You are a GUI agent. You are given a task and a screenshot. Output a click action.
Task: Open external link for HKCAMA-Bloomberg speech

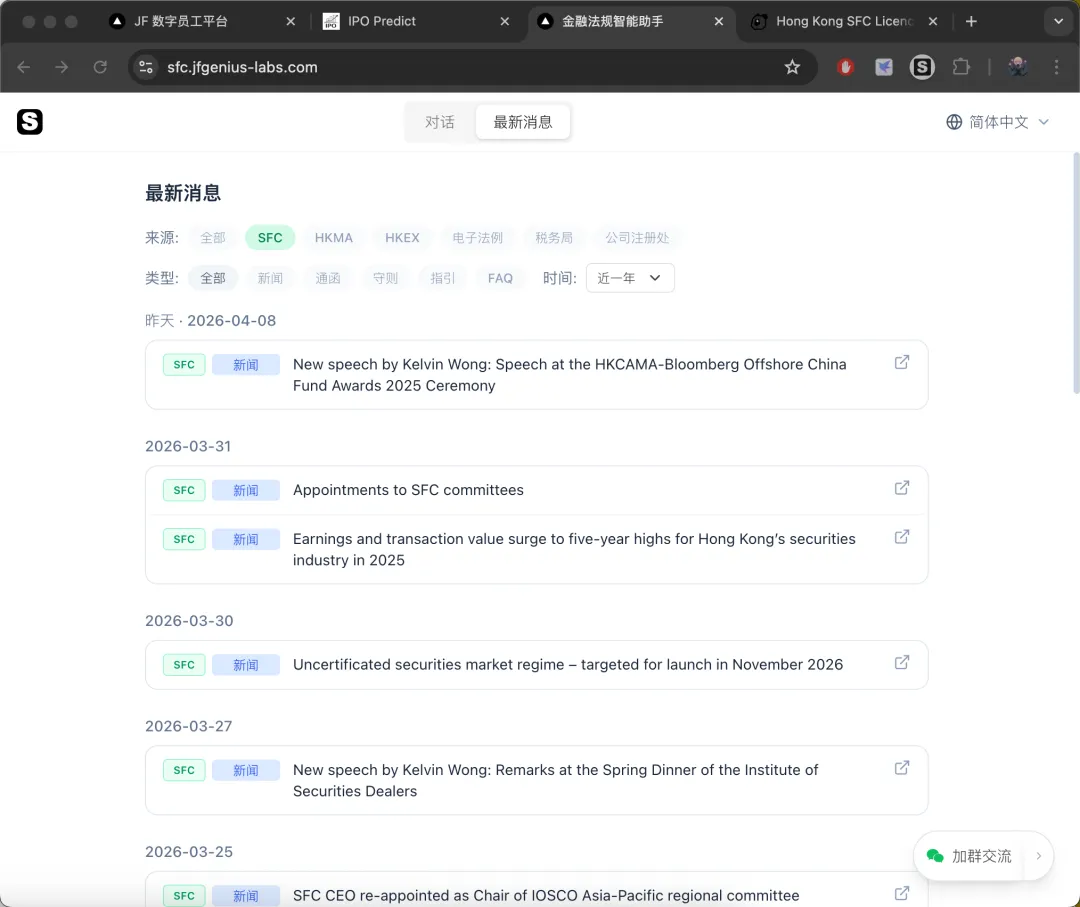click(902, 362)
